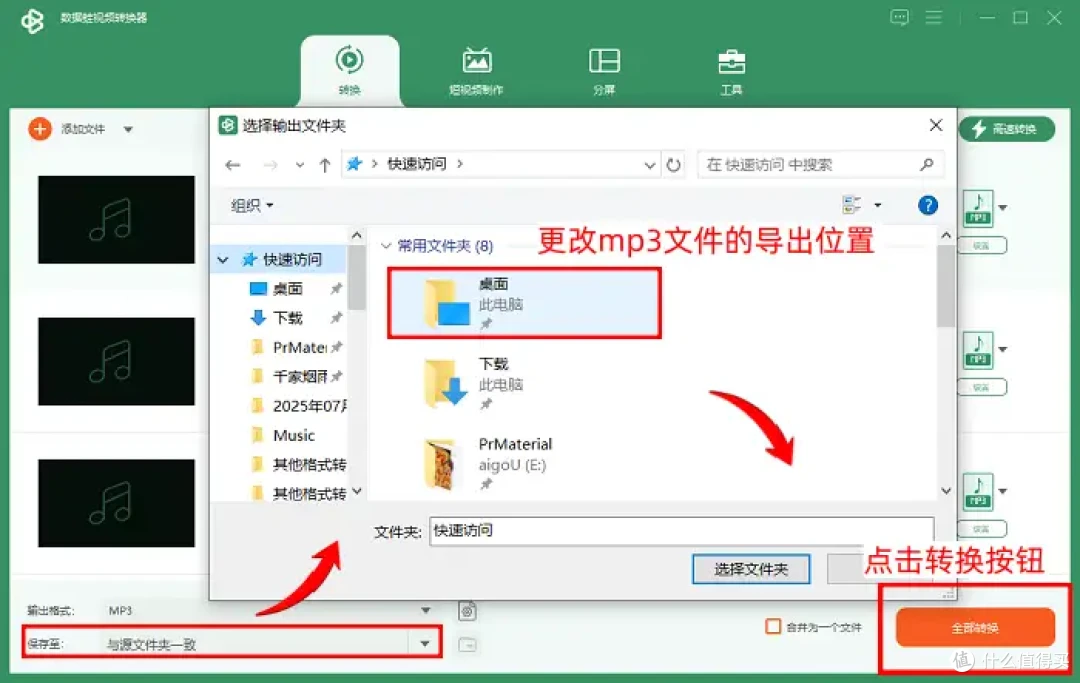This screenshot has width=1080, height=683.
Task: Go up one folder level
Action: (x=325, y=165)
